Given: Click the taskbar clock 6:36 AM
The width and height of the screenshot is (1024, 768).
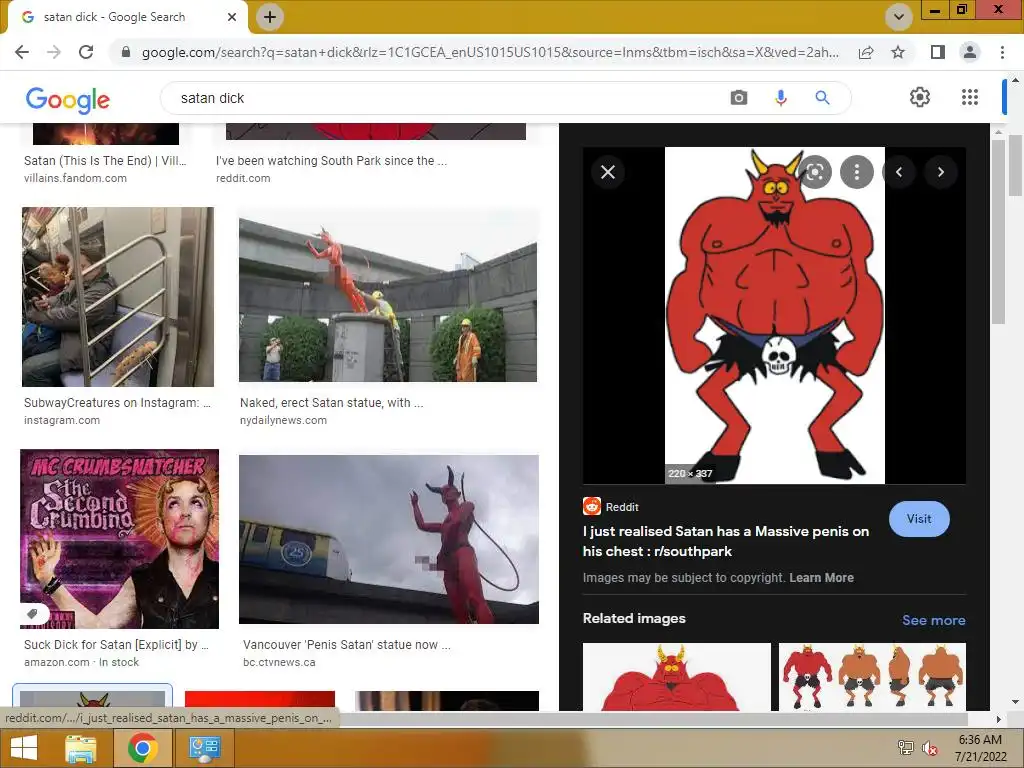Looking at the screenshot, I should coord(980,740).
